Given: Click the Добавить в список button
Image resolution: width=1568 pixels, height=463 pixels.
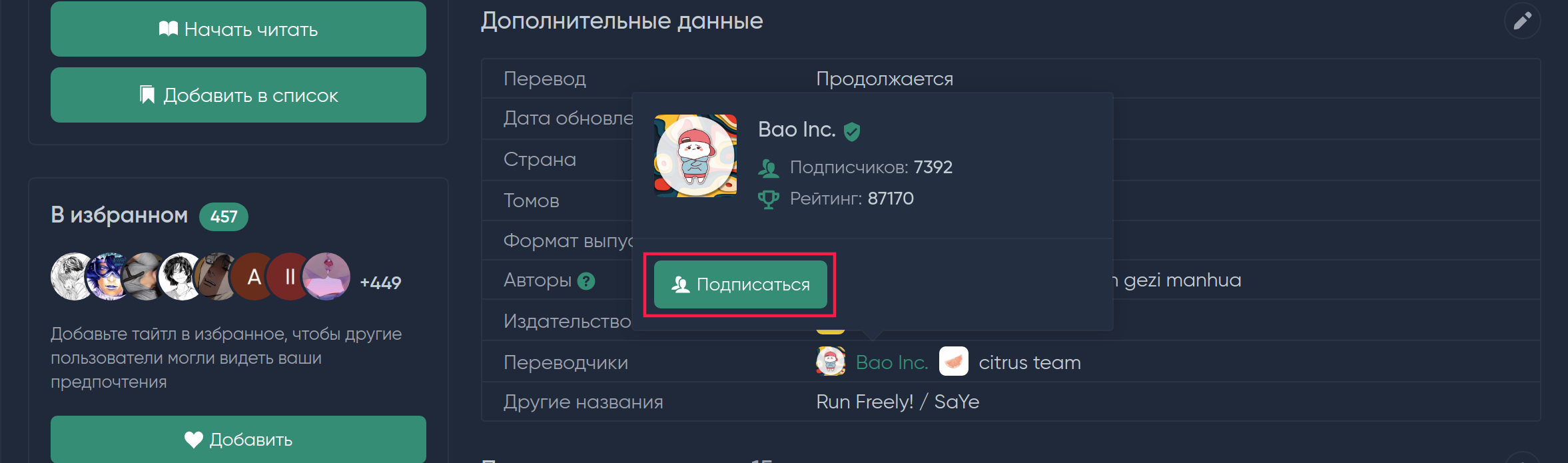Looking at the screenshot, I should pyautogui.click(x=238, y=95).
